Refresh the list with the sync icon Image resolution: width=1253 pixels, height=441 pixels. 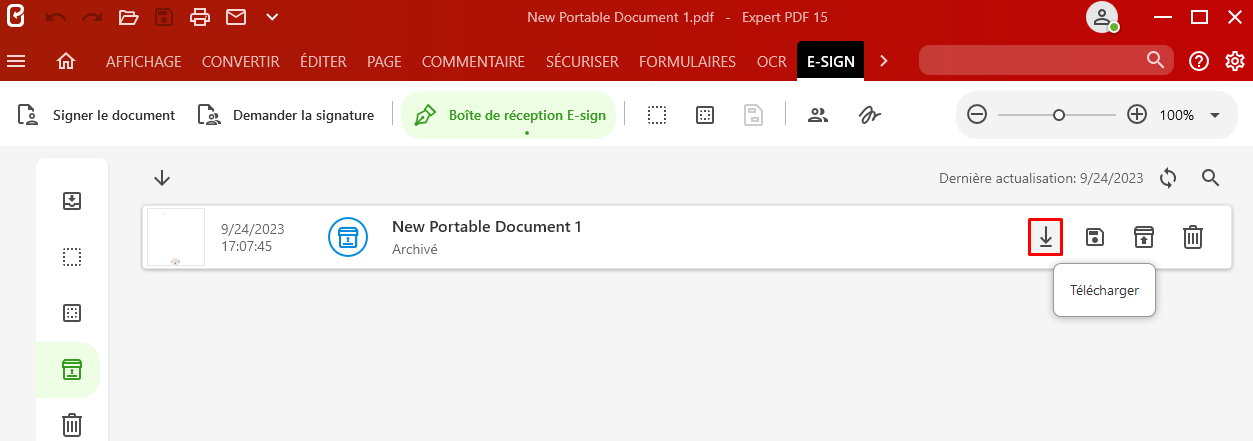pyautogui.click(x=1168, y=178)
